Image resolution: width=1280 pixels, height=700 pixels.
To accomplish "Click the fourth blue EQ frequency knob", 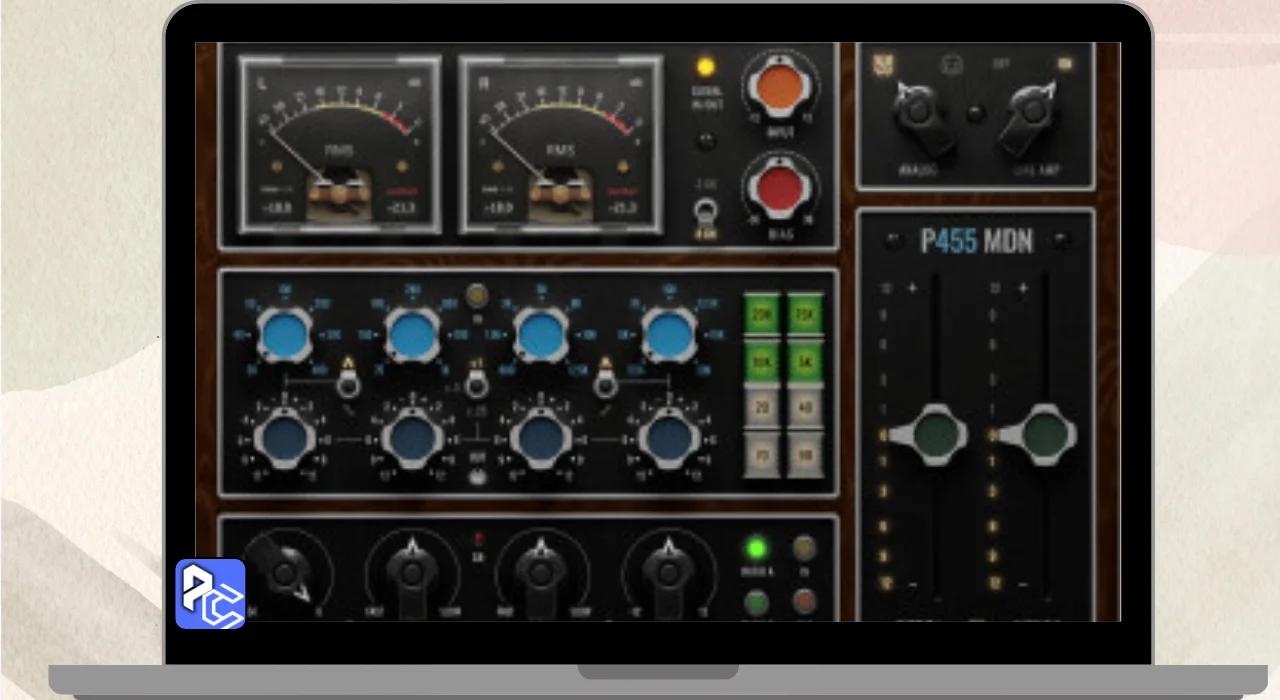I will 669,335.
